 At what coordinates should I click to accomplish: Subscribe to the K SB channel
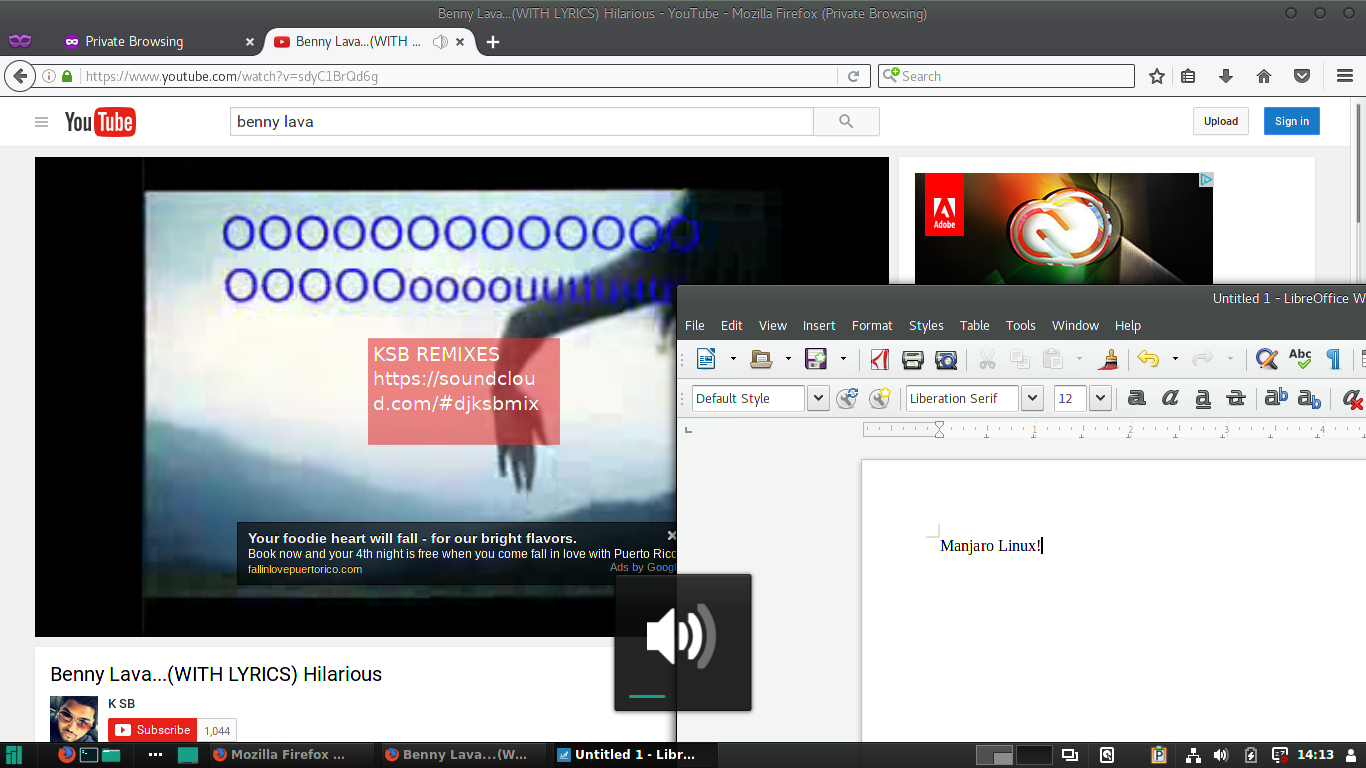pyautogui.click(x=153, y=730)
